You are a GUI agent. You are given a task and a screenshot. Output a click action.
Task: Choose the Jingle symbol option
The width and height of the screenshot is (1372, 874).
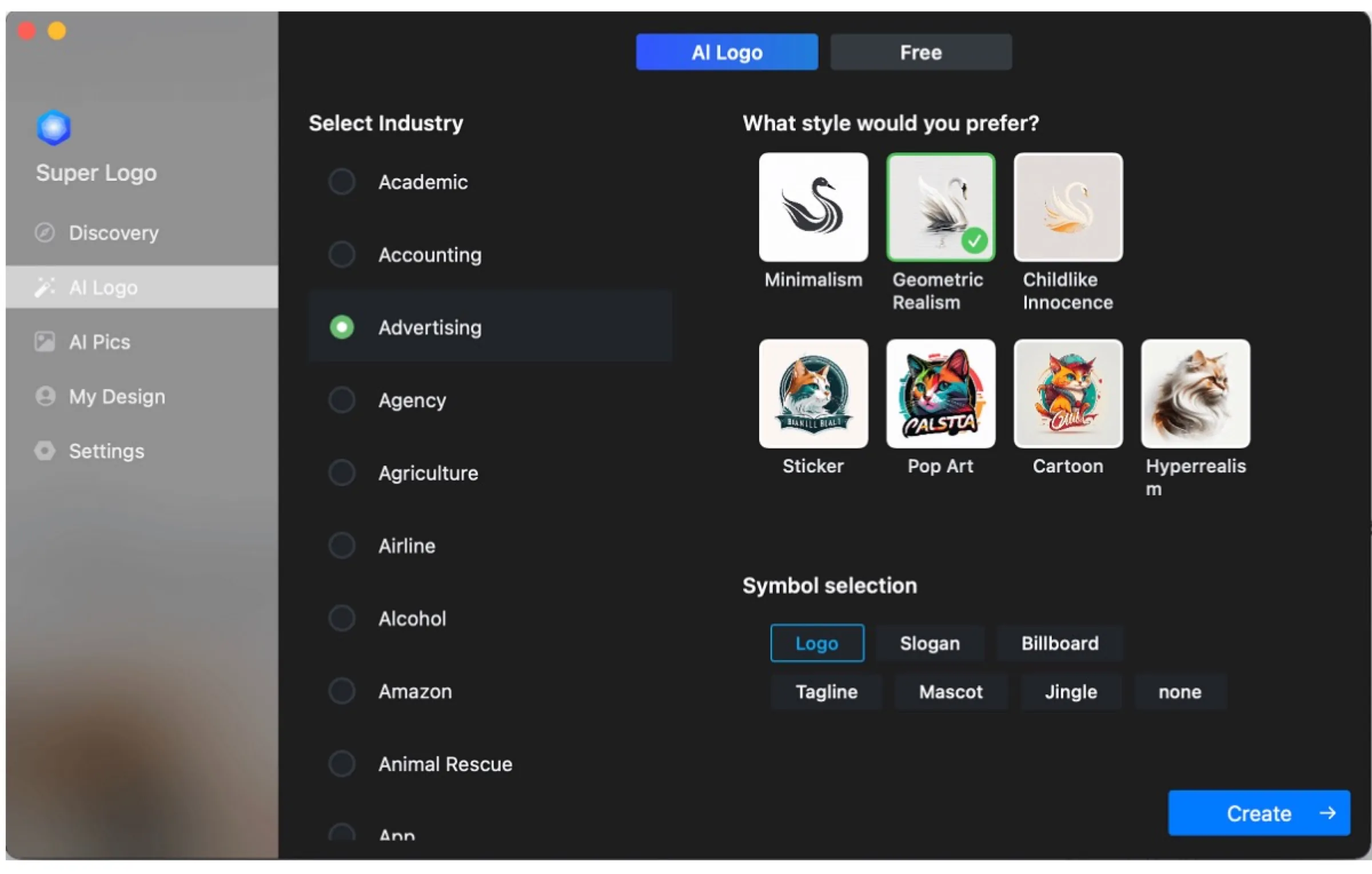click(x=1071, y=692)
